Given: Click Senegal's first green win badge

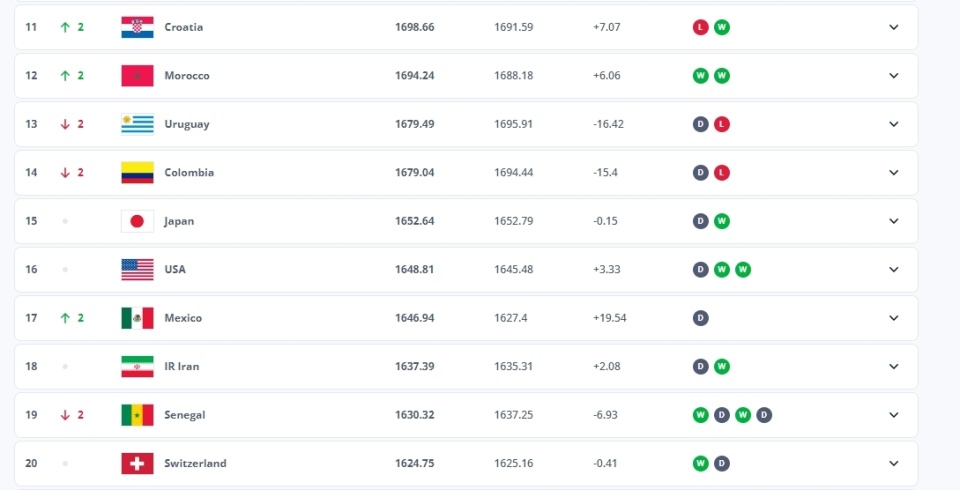Looking at the screenshot, I should coord(701,415).
